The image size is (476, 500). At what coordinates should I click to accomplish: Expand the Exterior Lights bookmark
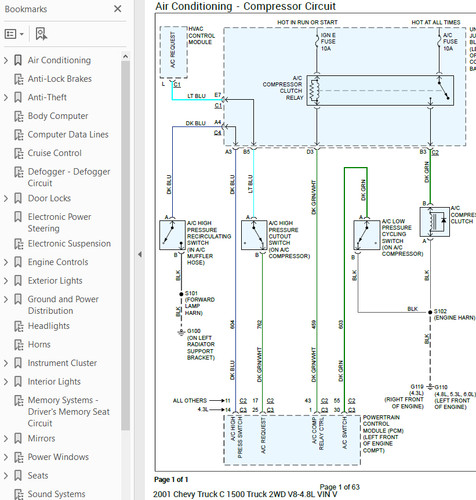[6, 281]
